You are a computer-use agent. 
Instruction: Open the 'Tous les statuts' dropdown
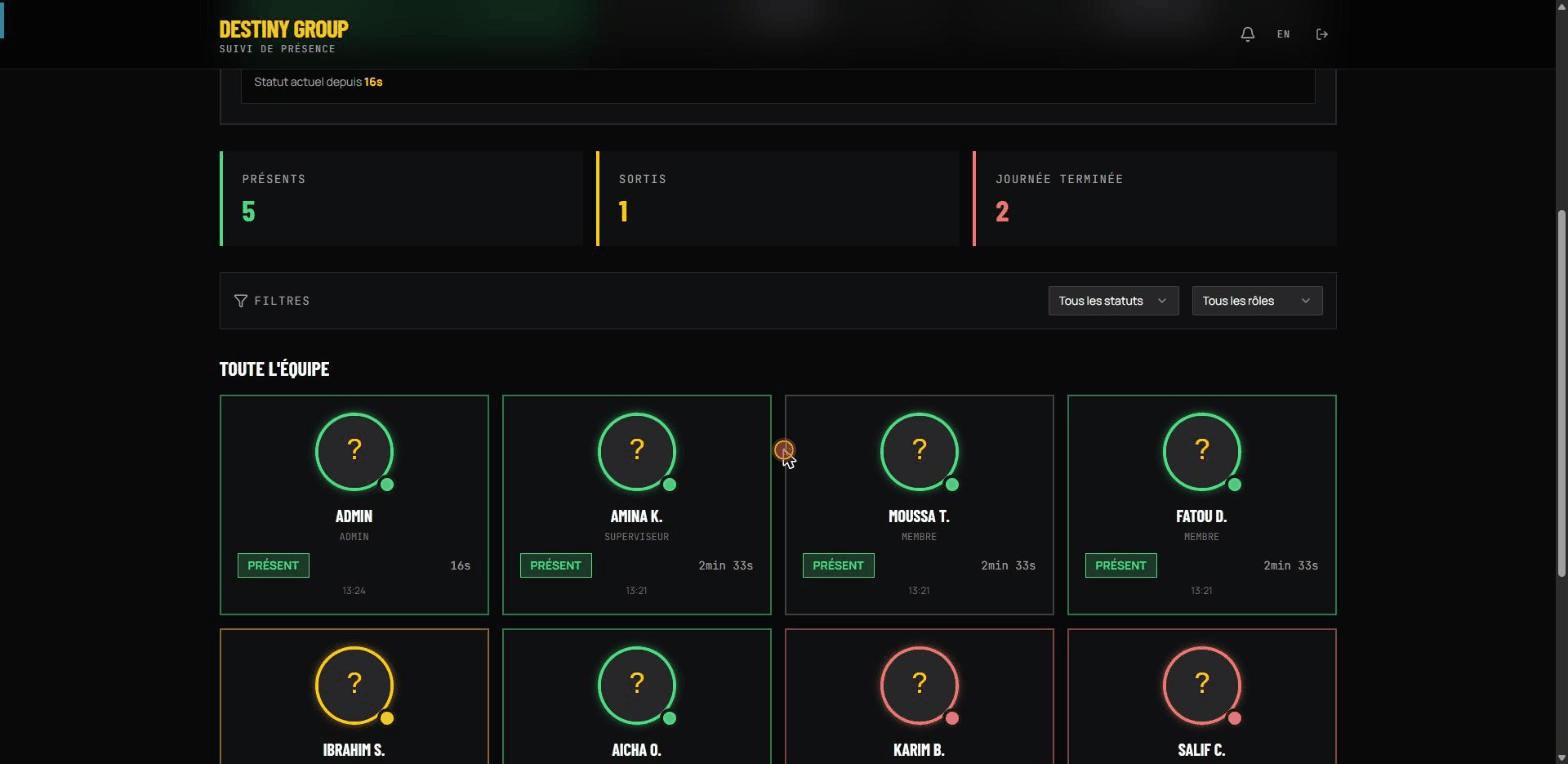[x=1113, y=301]
